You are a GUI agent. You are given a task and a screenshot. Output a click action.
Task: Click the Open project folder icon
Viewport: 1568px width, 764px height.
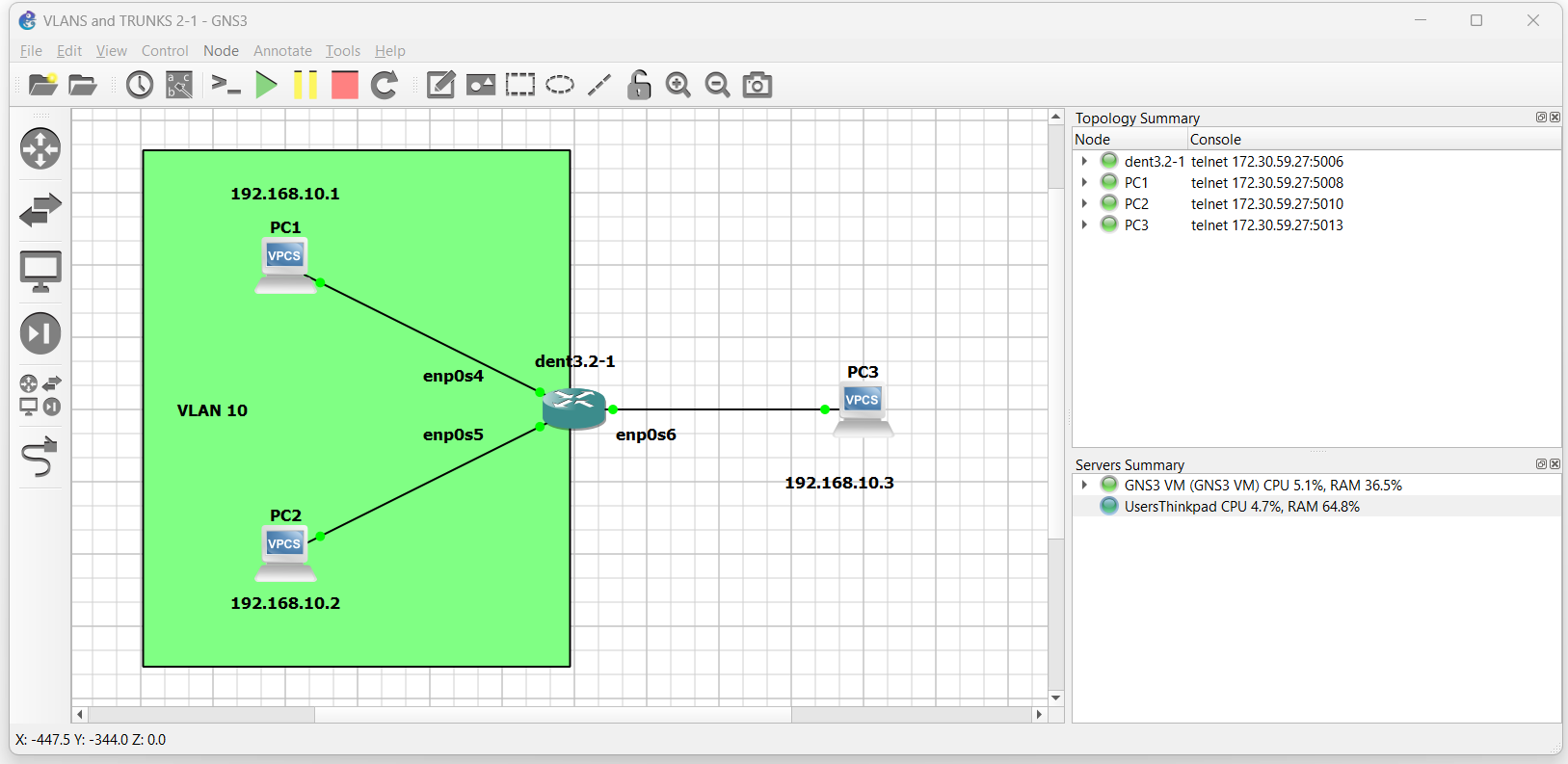[x=83, y=85]
